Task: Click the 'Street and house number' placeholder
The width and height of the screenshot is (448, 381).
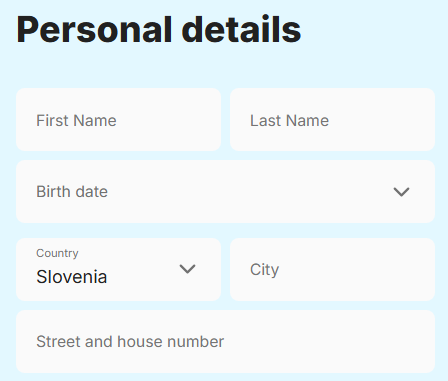Action: [x=130, y=342]
